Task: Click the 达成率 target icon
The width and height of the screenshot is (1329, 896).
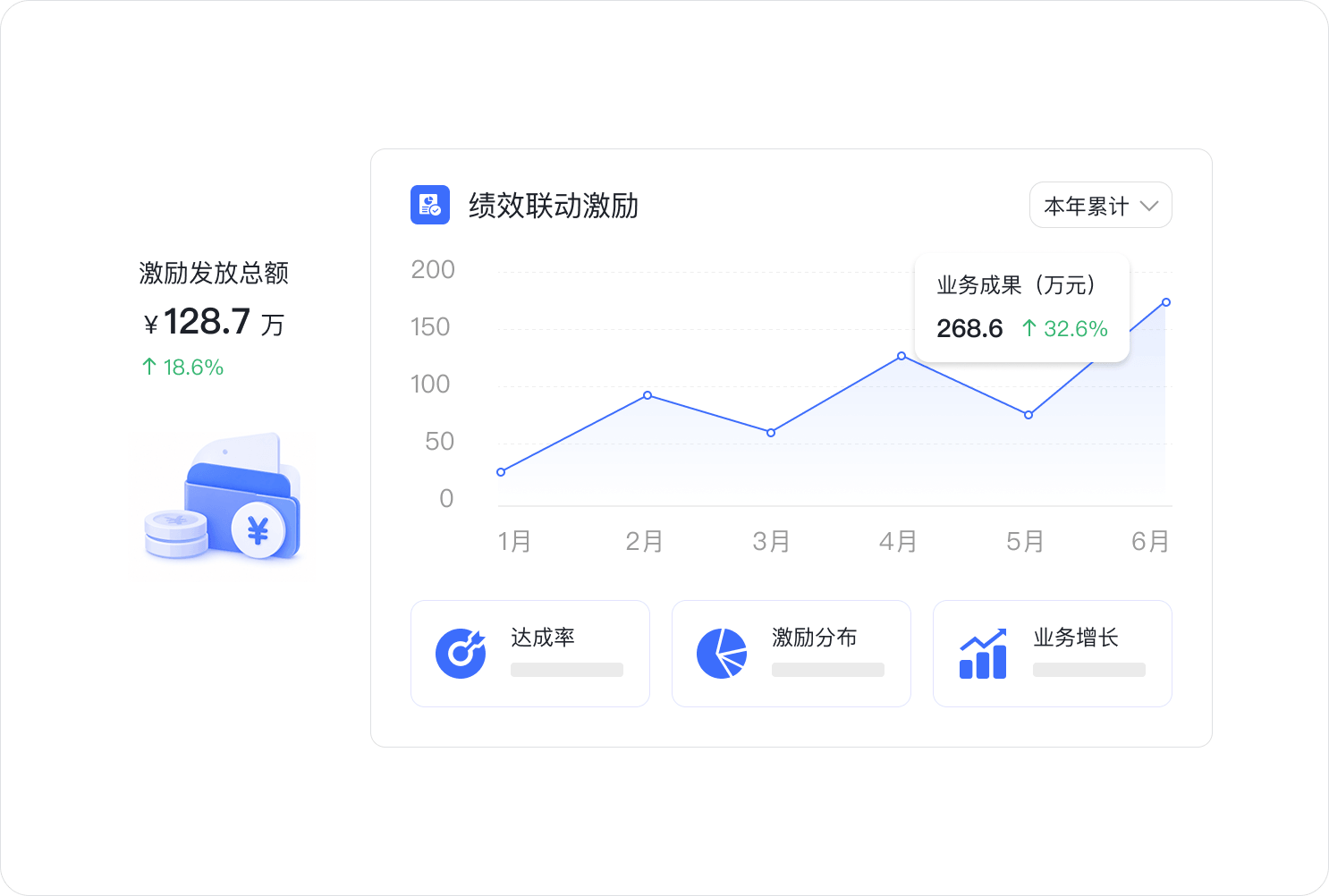Action: click(461, 654)
